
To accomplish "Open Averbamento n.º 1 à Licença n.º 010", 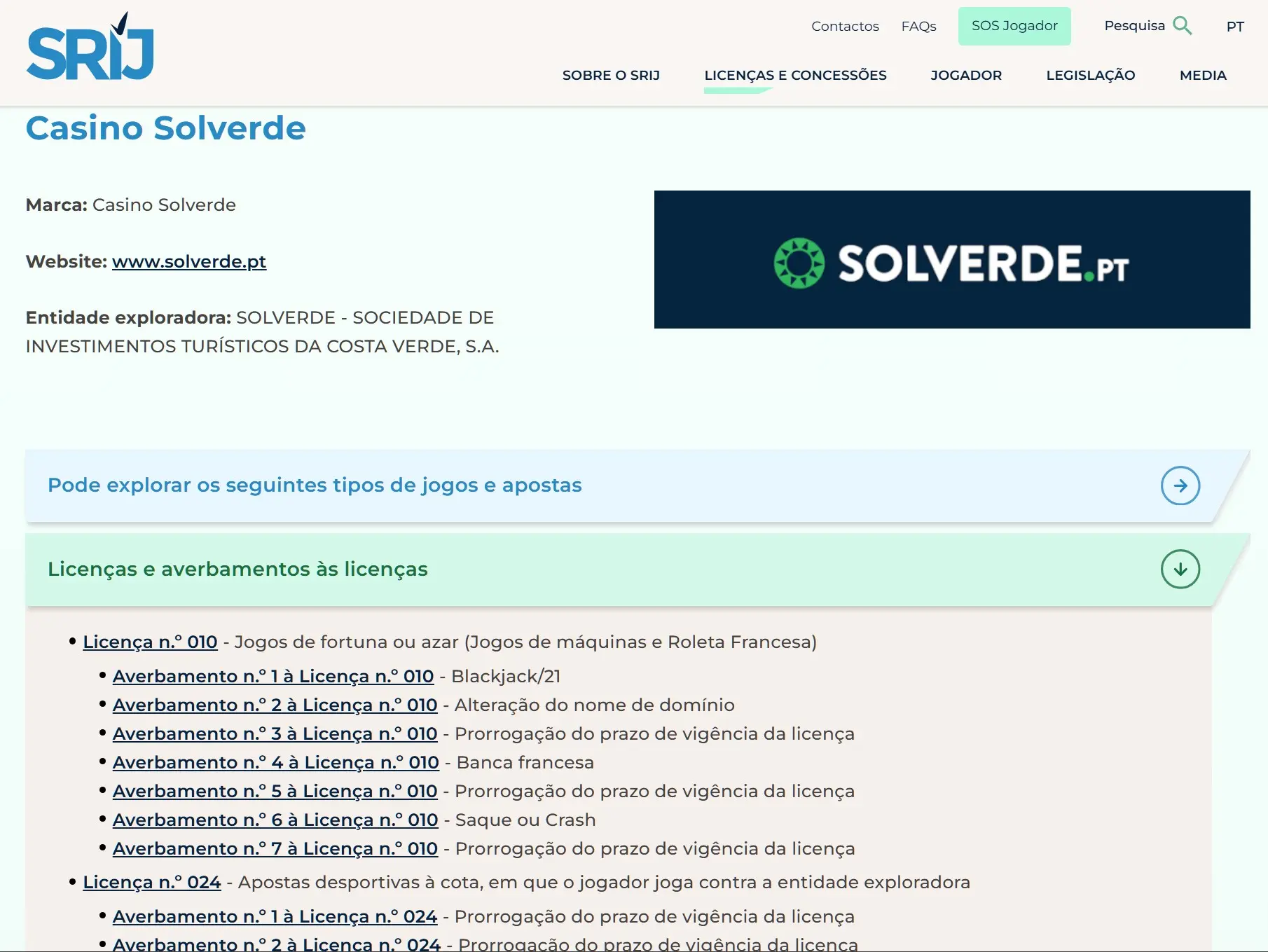I will [x=273, y=676].
